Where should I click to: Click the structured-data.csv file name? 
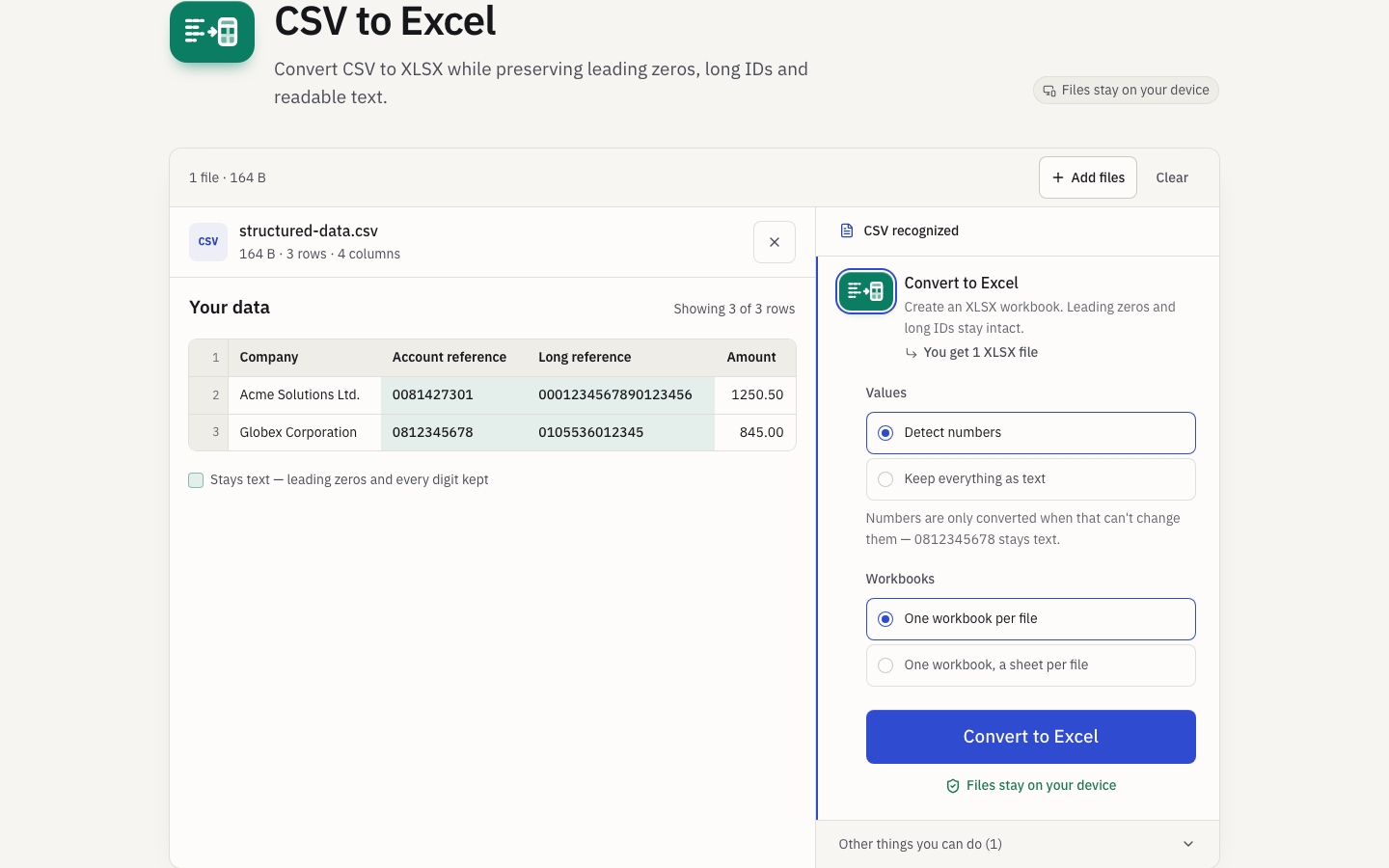309,231
